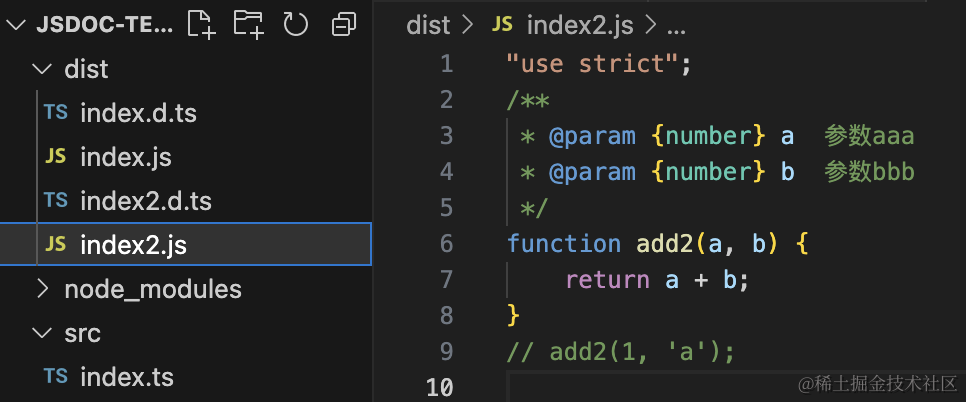Expand the node_modules folder
This screenshot has width=966, height=402.
click(41, 289)
